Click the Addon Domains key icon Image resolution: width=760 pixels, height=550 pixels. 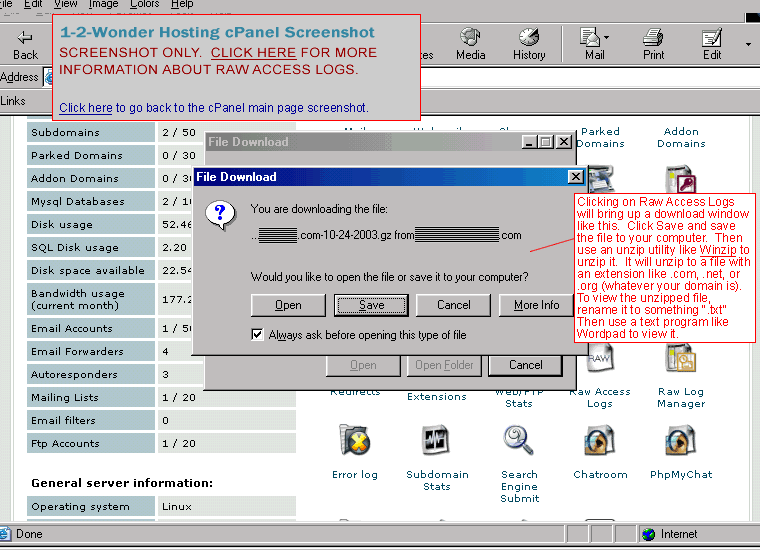pyautogui.click(x=681, y=179)
